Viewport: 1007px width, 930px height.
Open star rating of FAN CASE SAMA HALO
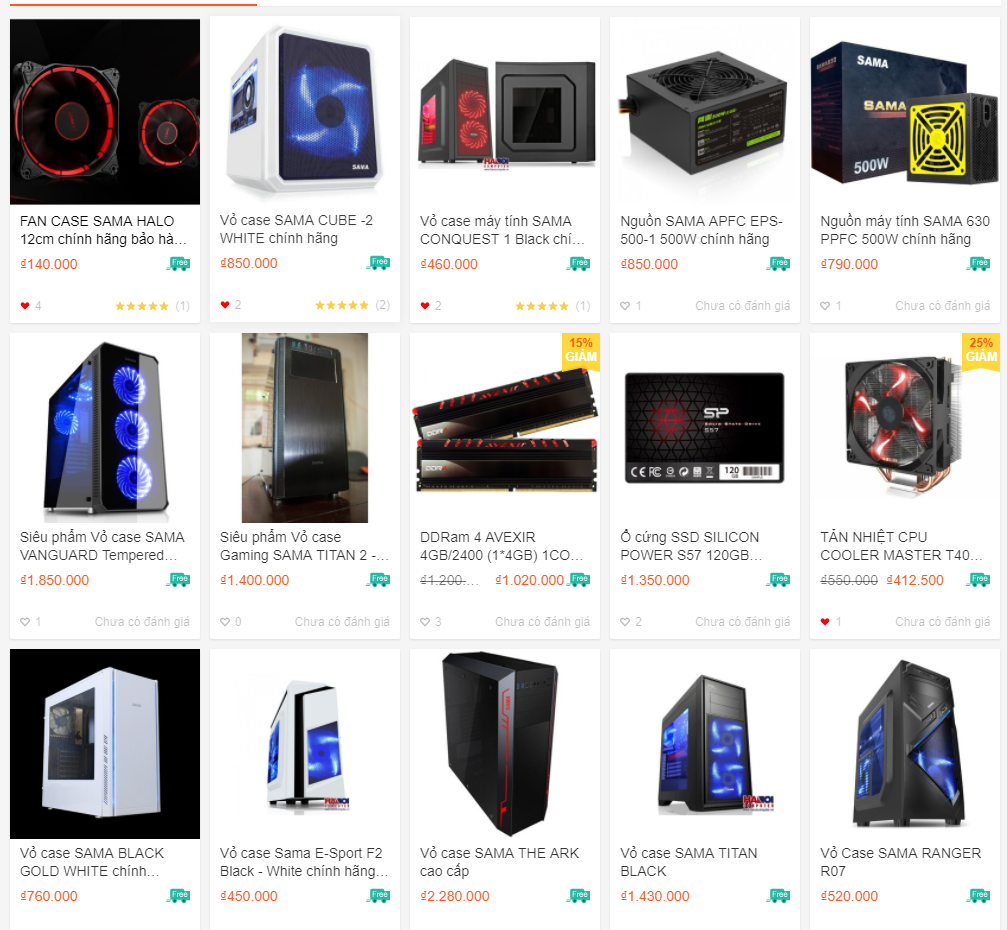click(x=141, y=306)
